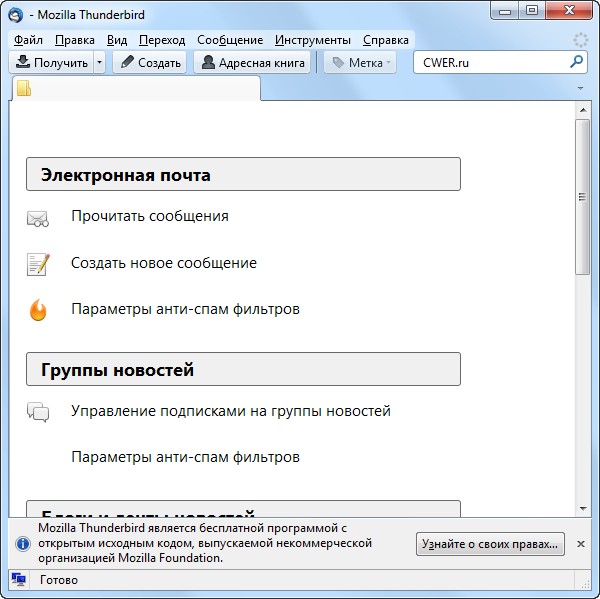Open the Справка menu
The image size is (600, 599).
[385, 40]
